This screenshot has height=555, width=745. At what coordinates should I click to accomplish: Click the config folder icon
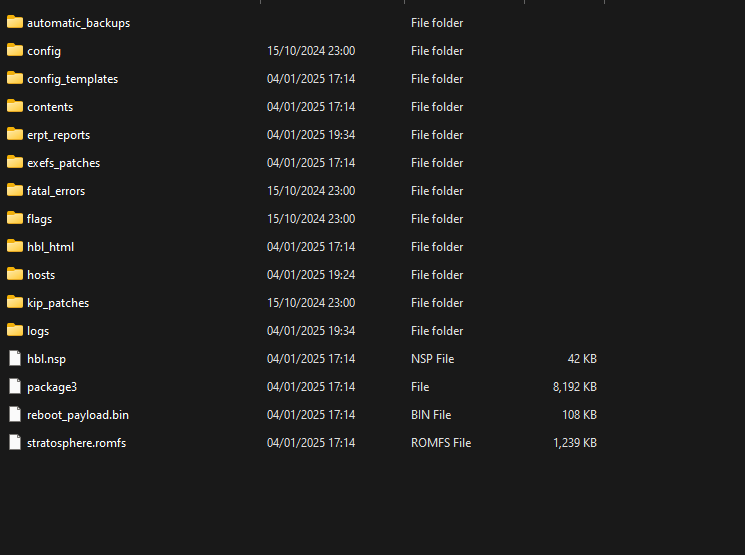coord(15,50)
